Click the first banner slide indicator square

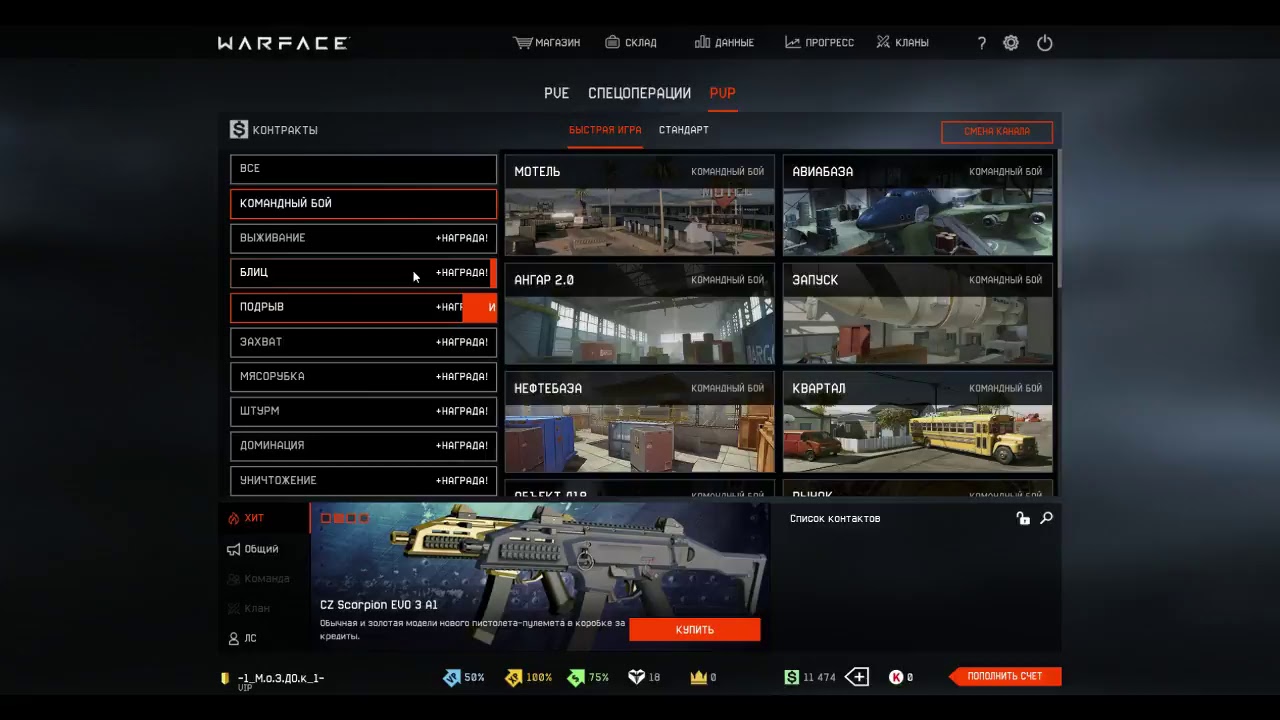tap(326, 518)
